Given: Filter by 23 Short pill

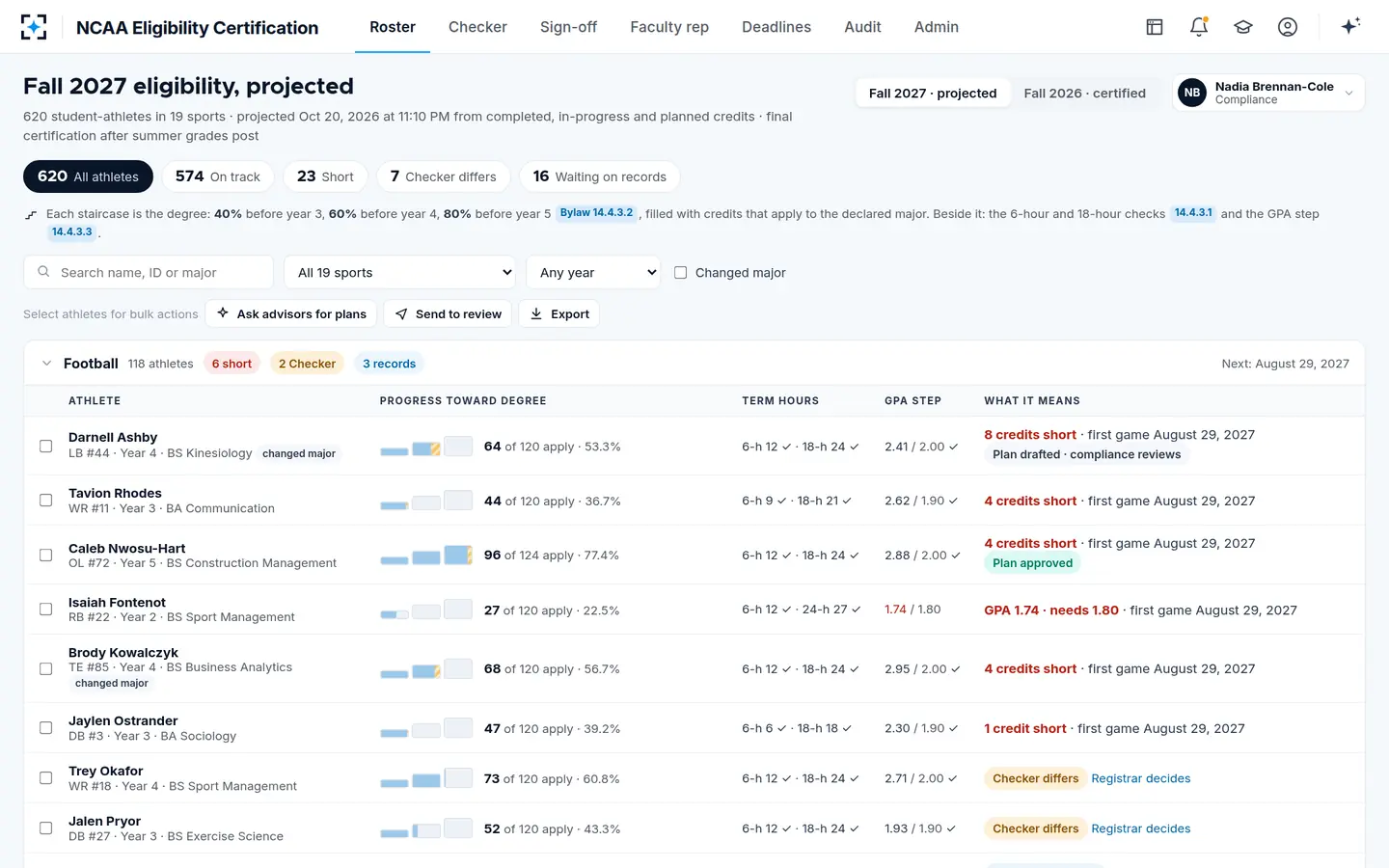Looking at the screenshot, I should tap(325, 176).
